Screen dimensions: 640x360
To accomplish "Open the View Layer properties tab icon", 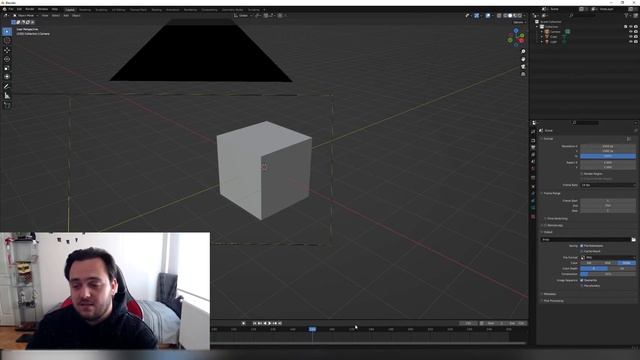I will coord(533,155).
